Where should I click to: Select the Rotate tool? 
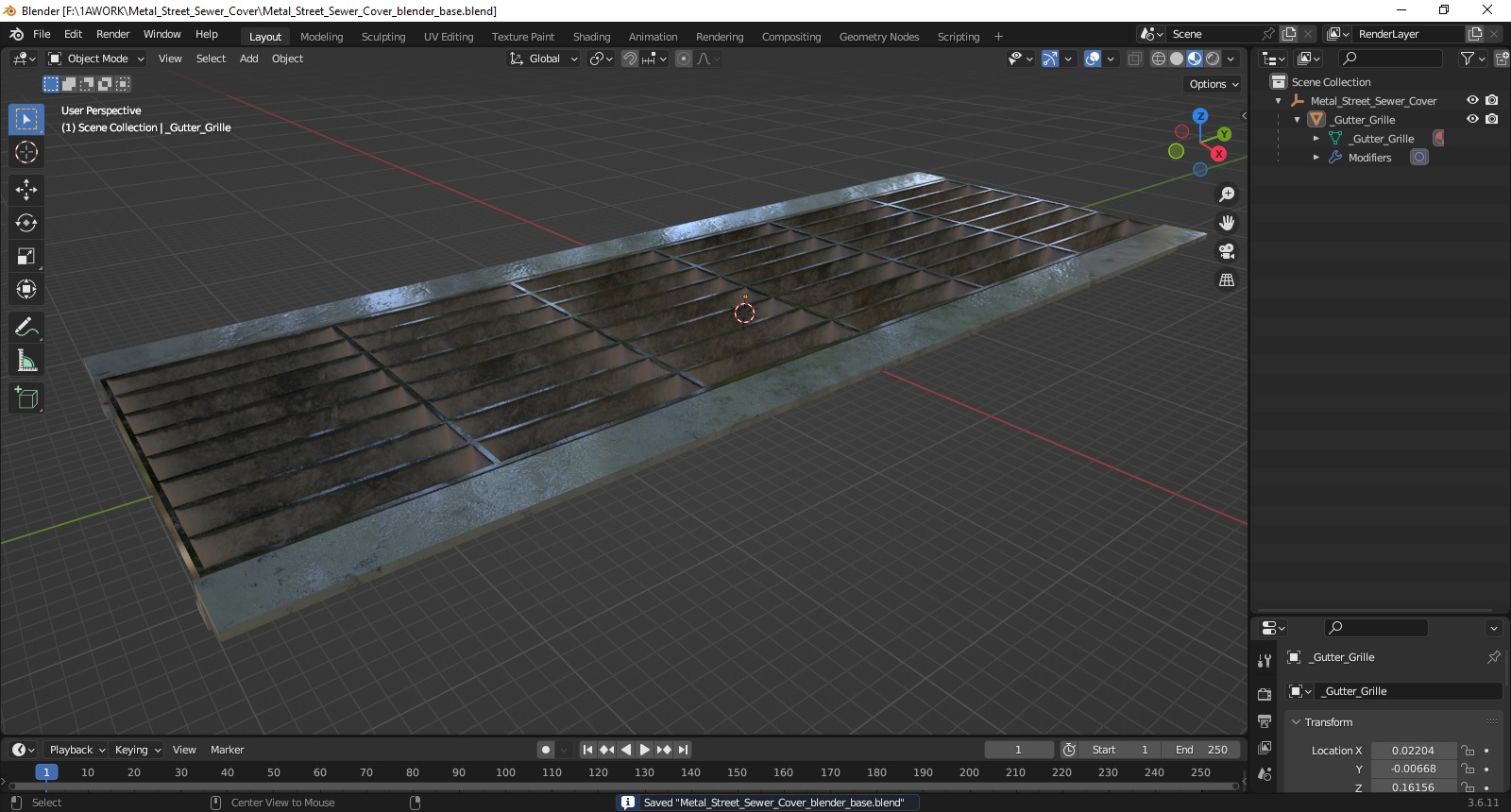(x=26, y=223)
